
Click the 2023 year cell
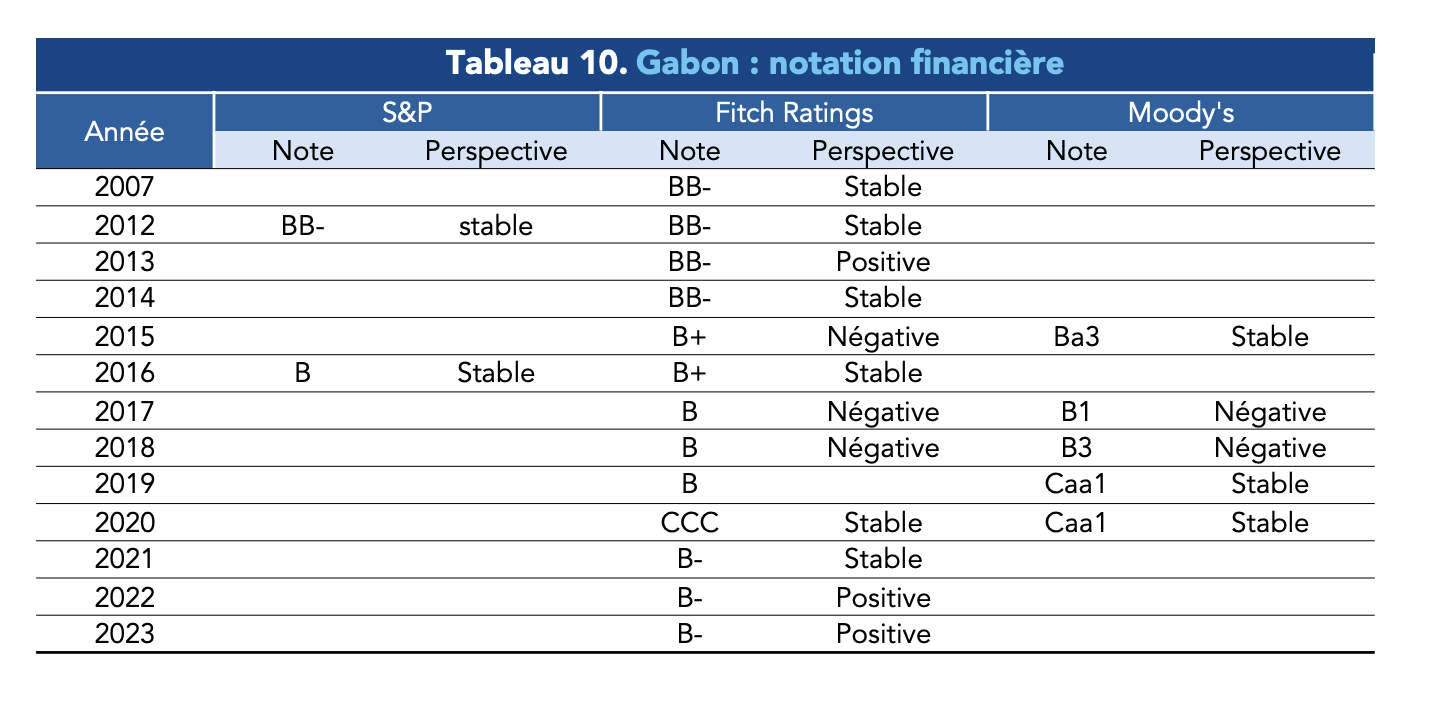[x=125, y=634]
